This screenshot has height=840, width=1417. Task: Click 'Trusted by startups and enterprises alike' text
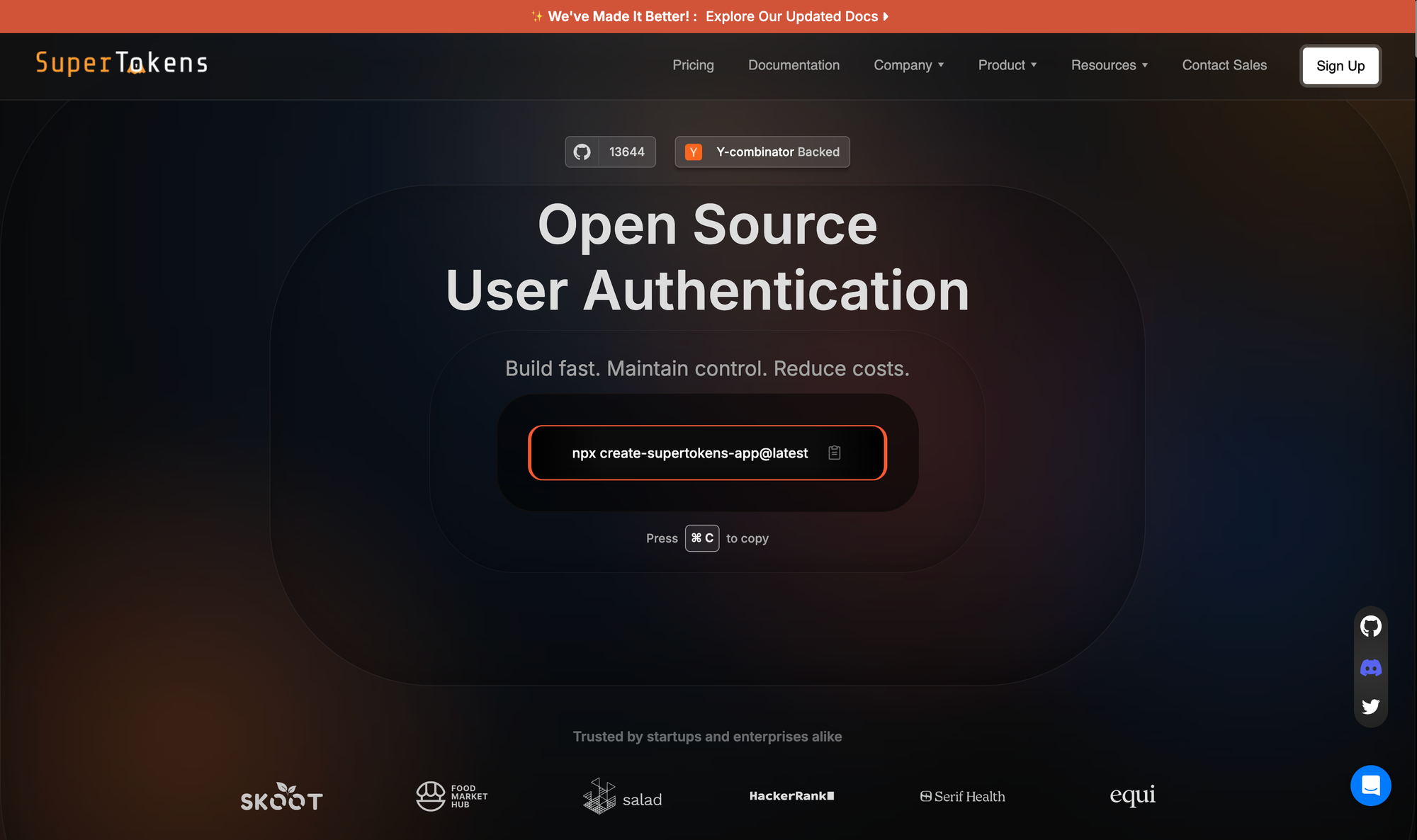click(707, 737)
